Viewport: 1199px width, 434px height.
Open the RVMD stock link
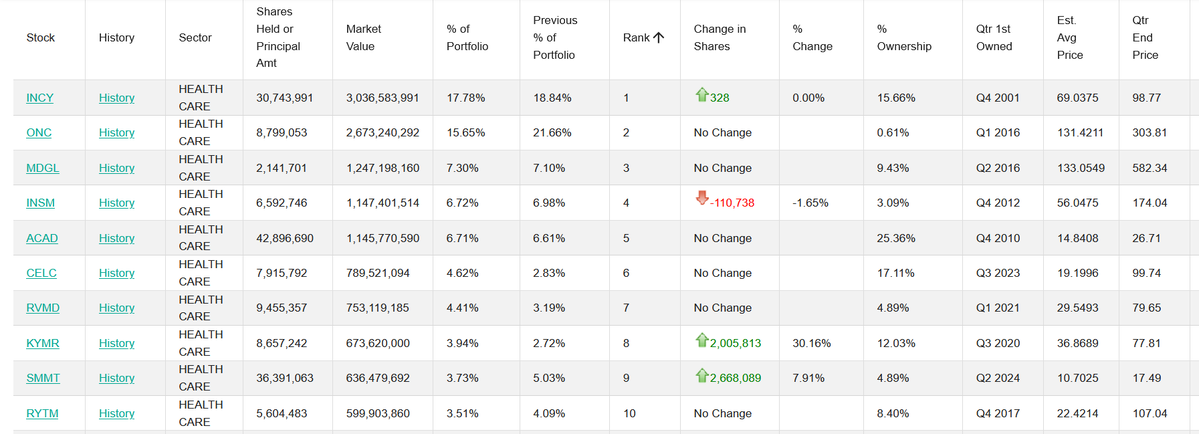click(43, 308)
